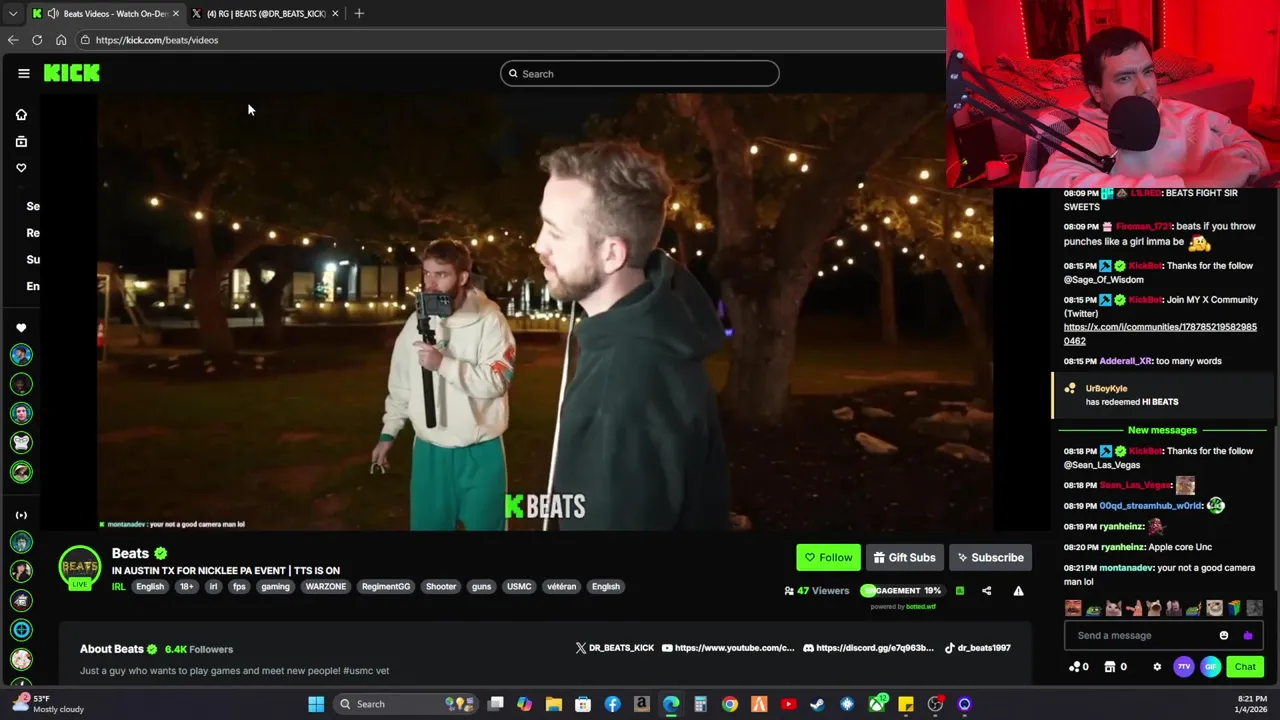Open the emoji picker in chat input
Screen dimensions: 1280x720
coord(1224,635)
